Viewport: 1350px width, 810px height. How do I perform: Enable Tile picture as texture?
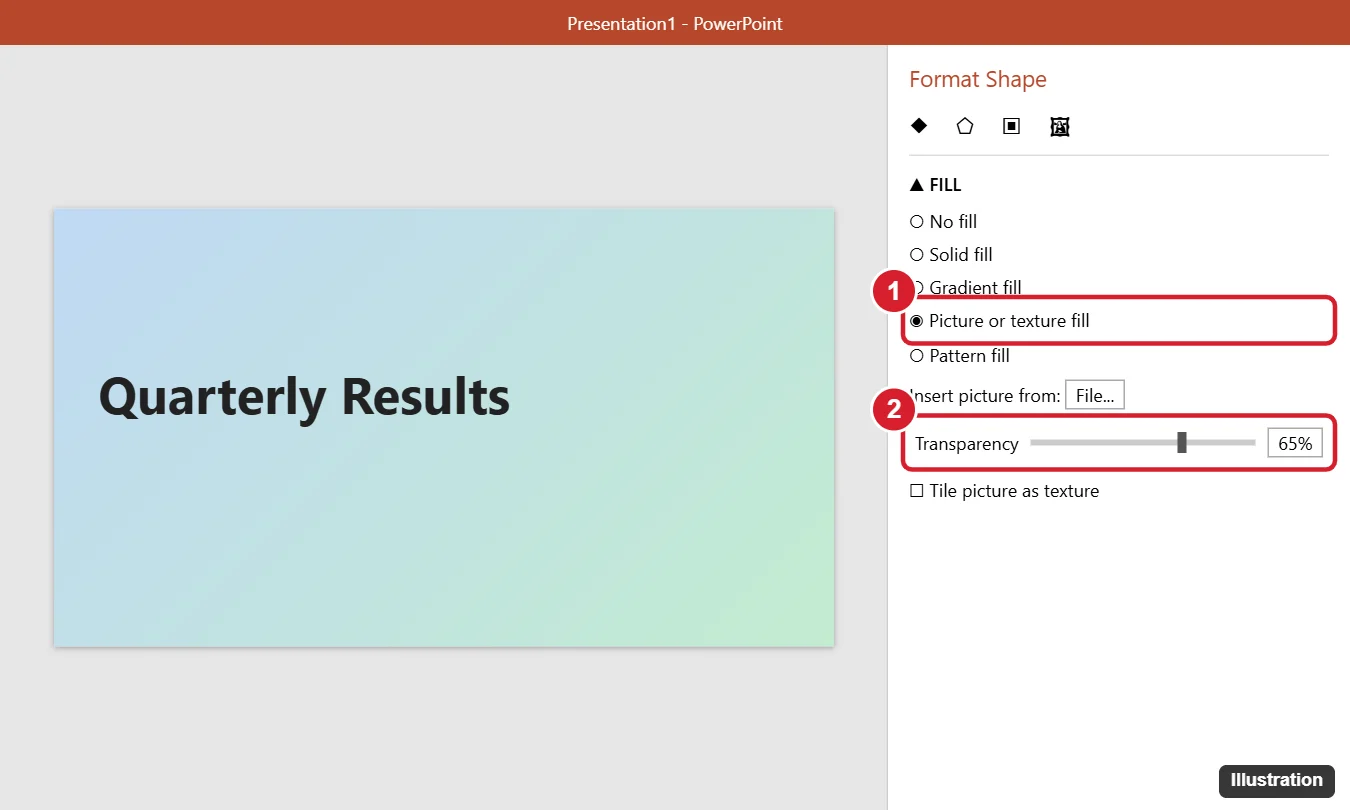point(1005,491)
